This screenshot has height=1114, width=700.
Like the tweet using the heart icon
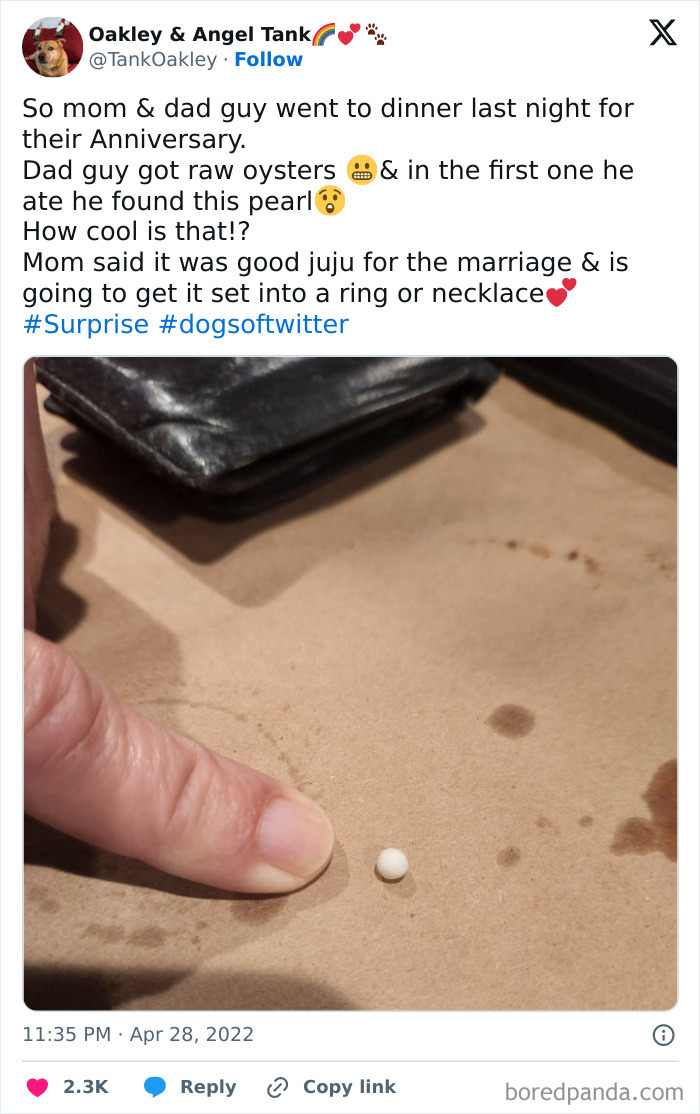point(39,1087)
